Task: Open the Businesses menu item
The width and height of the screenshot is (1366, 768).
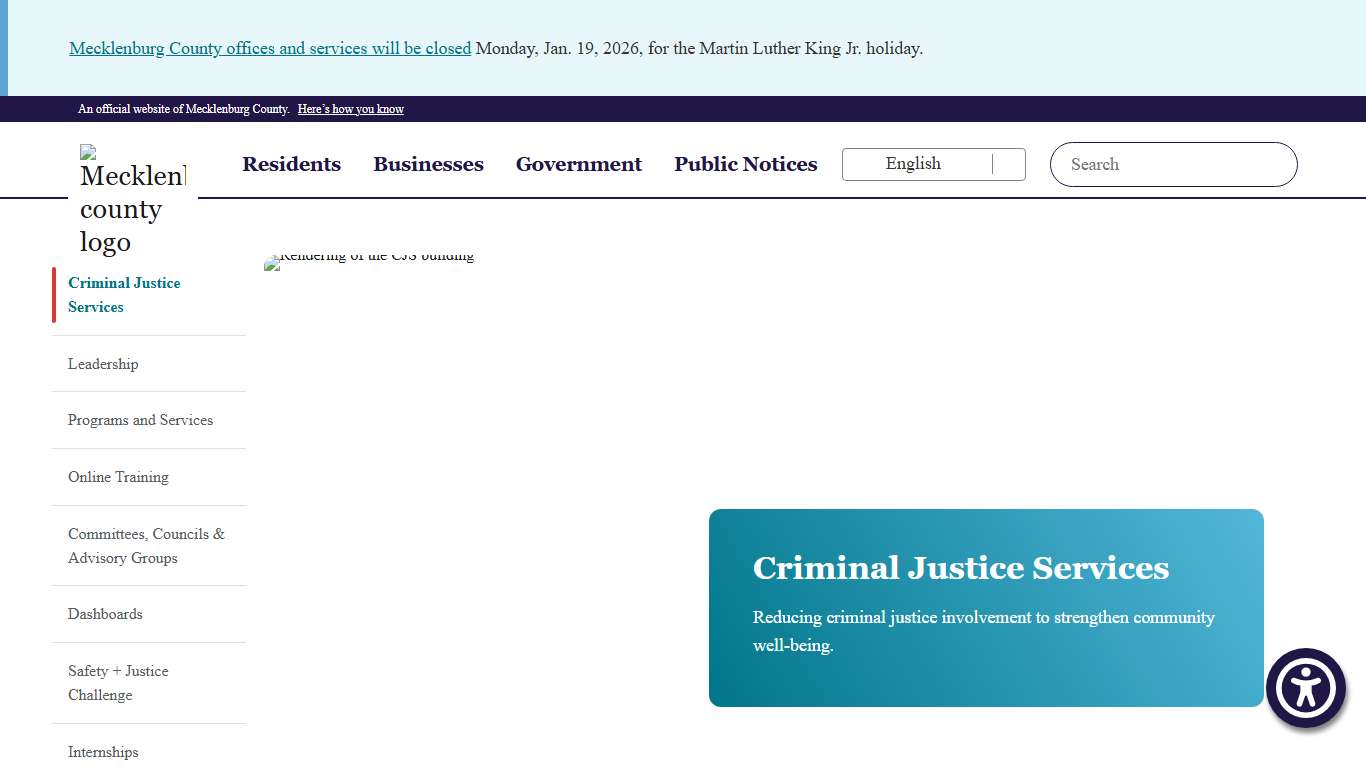Action: (428, 164)
